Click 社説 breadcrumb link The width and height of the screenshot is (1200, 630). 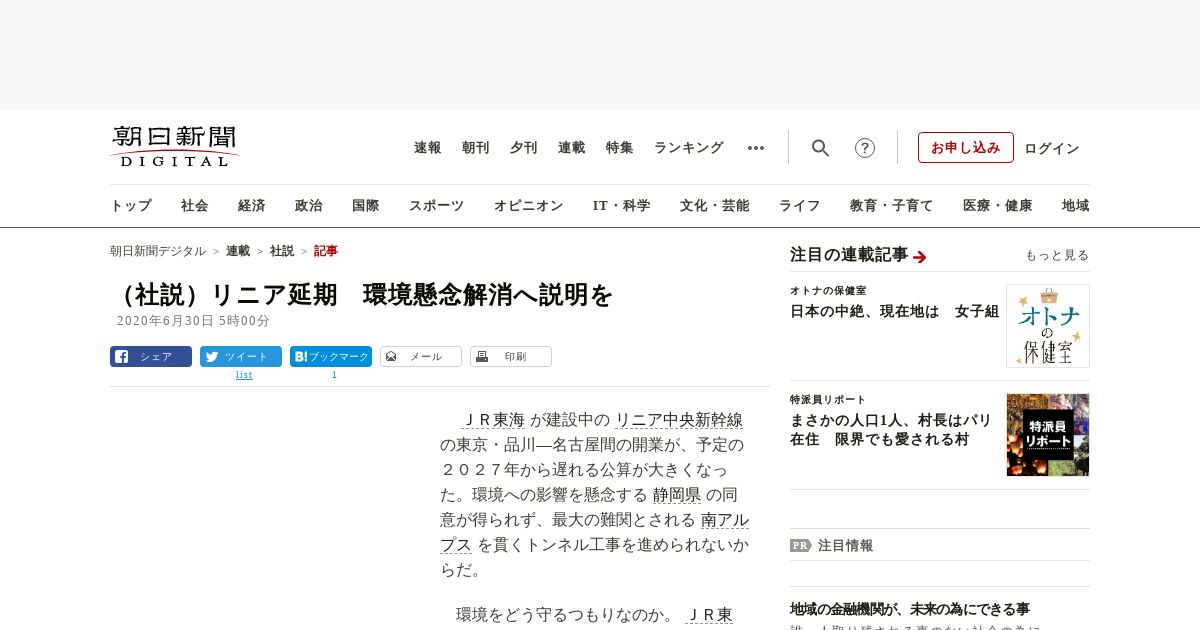[282, 251]
